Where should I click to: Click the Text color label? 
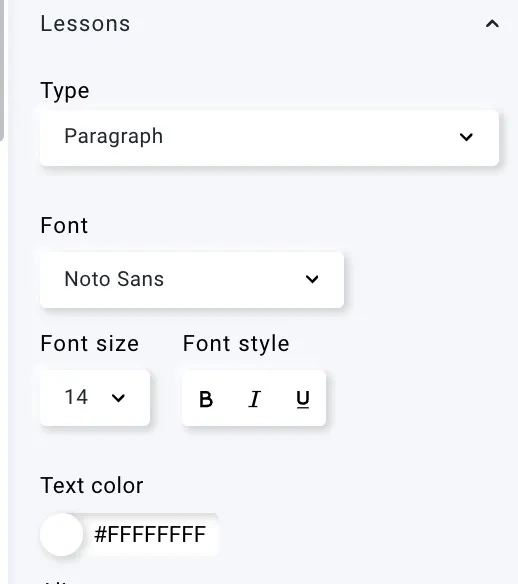point(92,485)
